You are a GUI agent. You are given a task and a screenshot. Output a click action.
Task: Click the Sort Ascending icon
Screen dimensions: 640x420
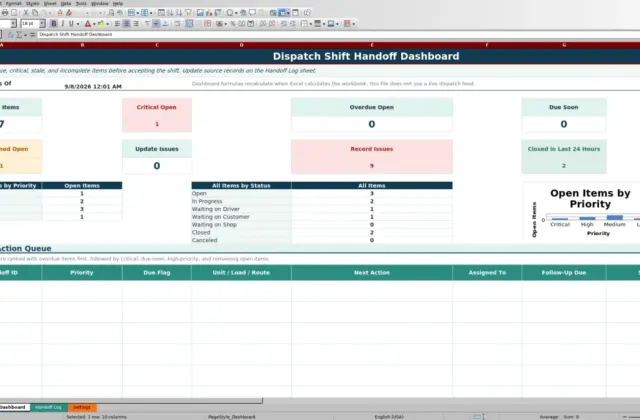point(170,13)
